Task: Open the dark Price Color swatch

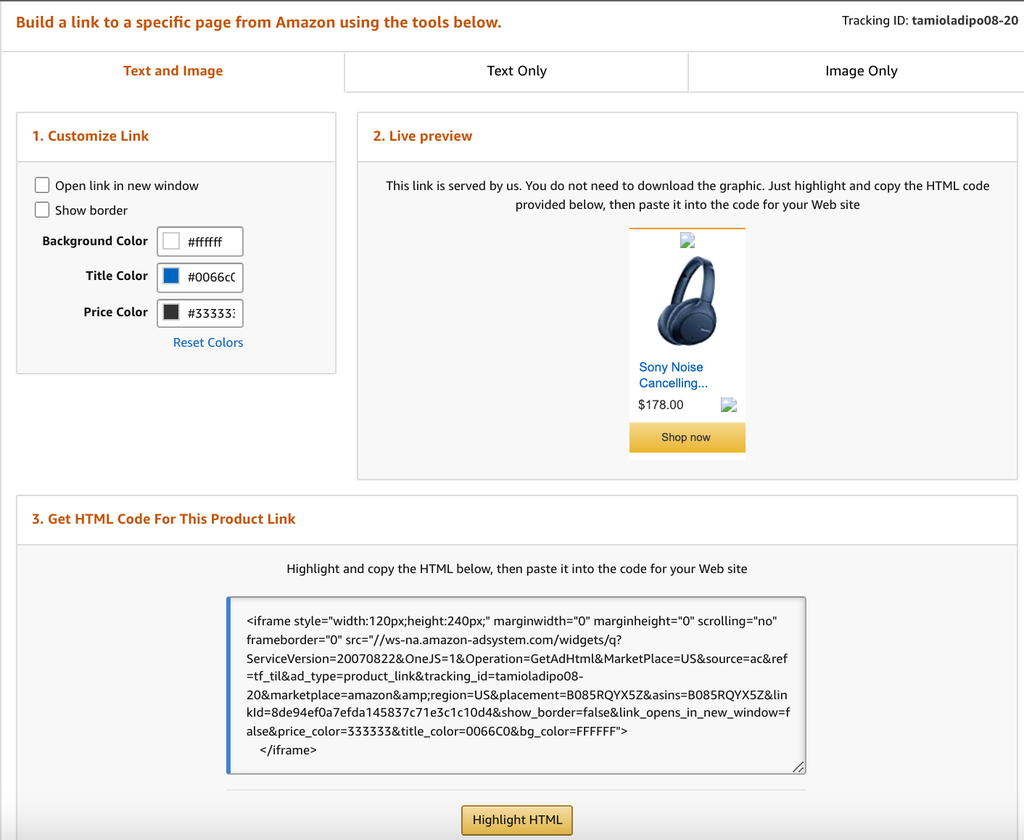Action: click(171, 312)
